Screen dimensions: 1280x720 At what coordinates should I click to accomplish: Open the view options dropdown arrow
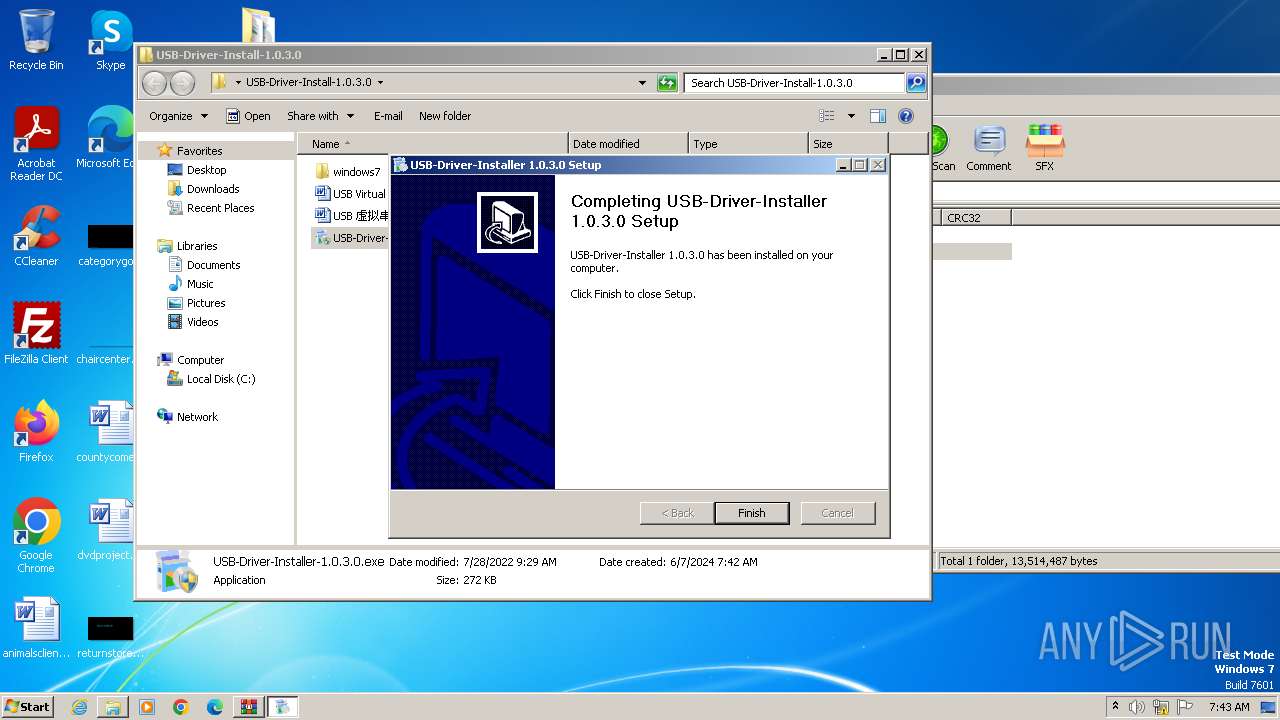pos(851,116)
